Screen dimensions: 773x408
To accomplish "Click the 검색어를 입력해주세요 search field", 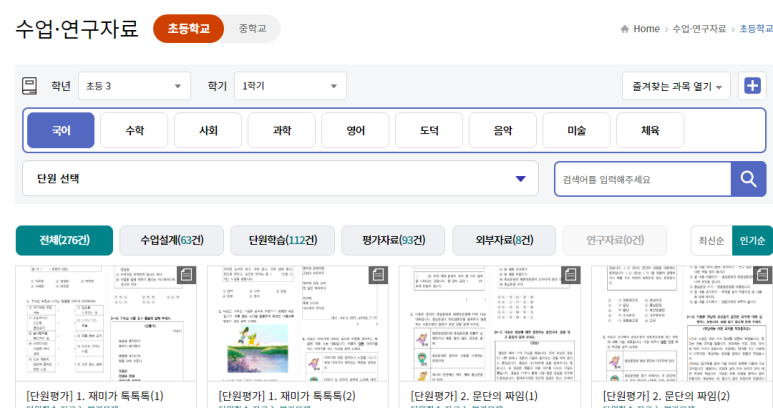I will pos(643,179).
